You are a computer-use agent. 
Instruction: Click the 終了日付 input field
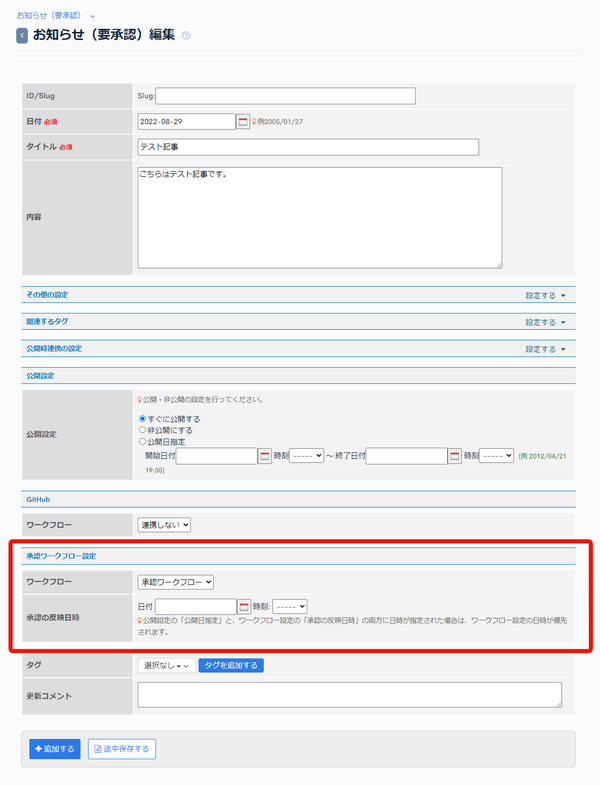coord(406,456)
